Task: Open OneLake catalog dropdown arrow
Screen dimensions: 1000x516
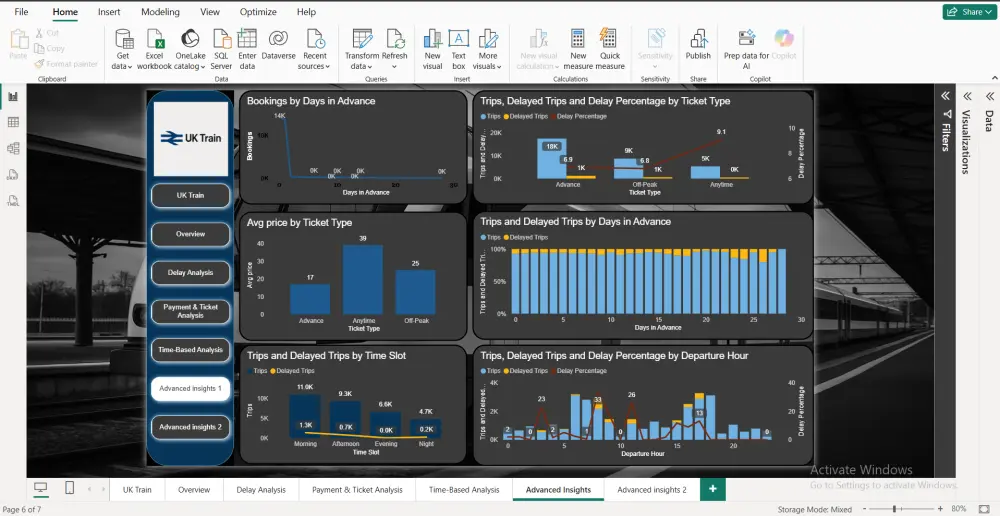Action: [203, 66]
